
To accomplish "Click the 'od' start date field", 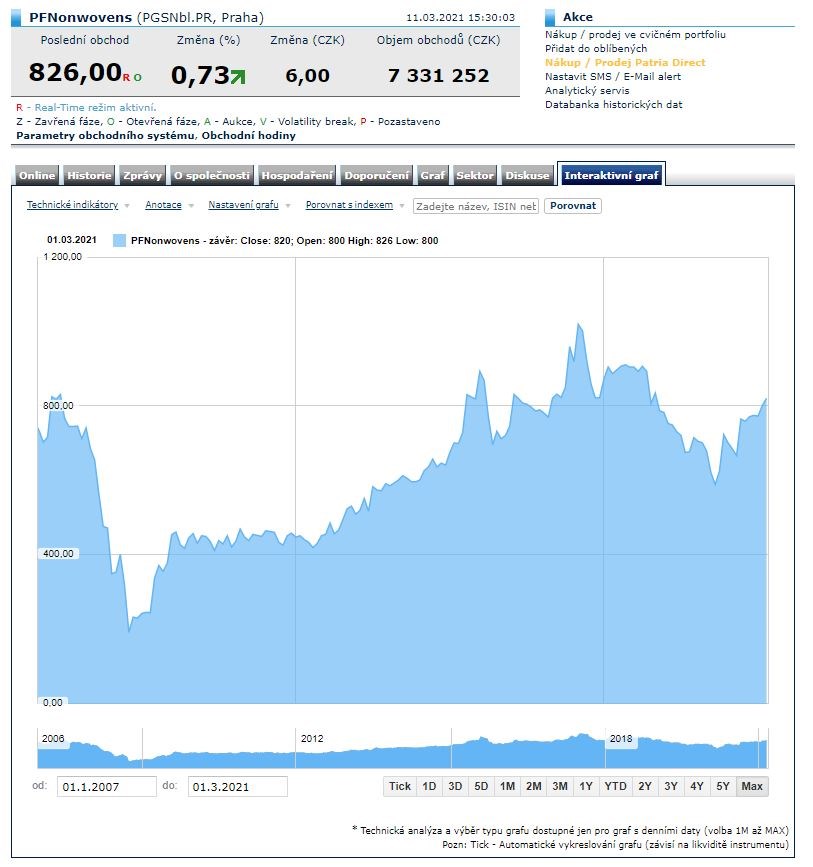I will [x=106, y=787].
